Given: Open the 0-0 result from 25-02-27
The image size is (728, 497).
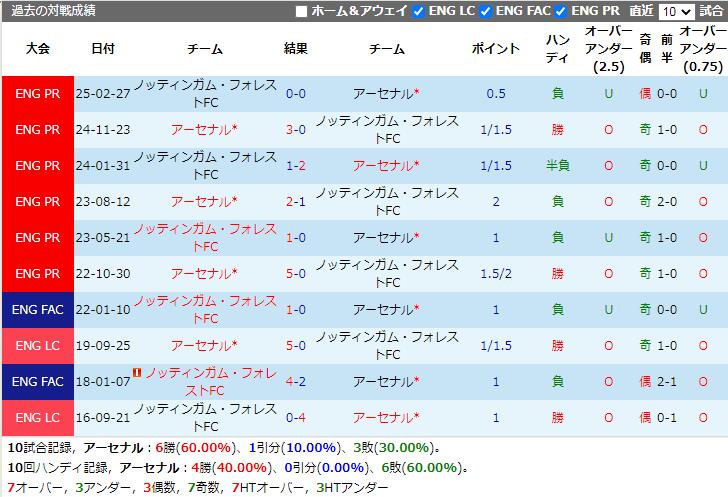Looking at the screenshot, I should pos(296,94).
